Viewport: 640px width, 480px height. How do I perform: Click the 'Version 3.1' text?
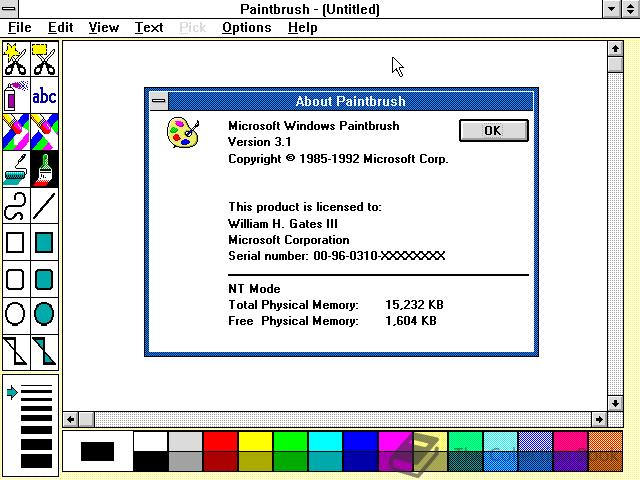coord(260,142)
